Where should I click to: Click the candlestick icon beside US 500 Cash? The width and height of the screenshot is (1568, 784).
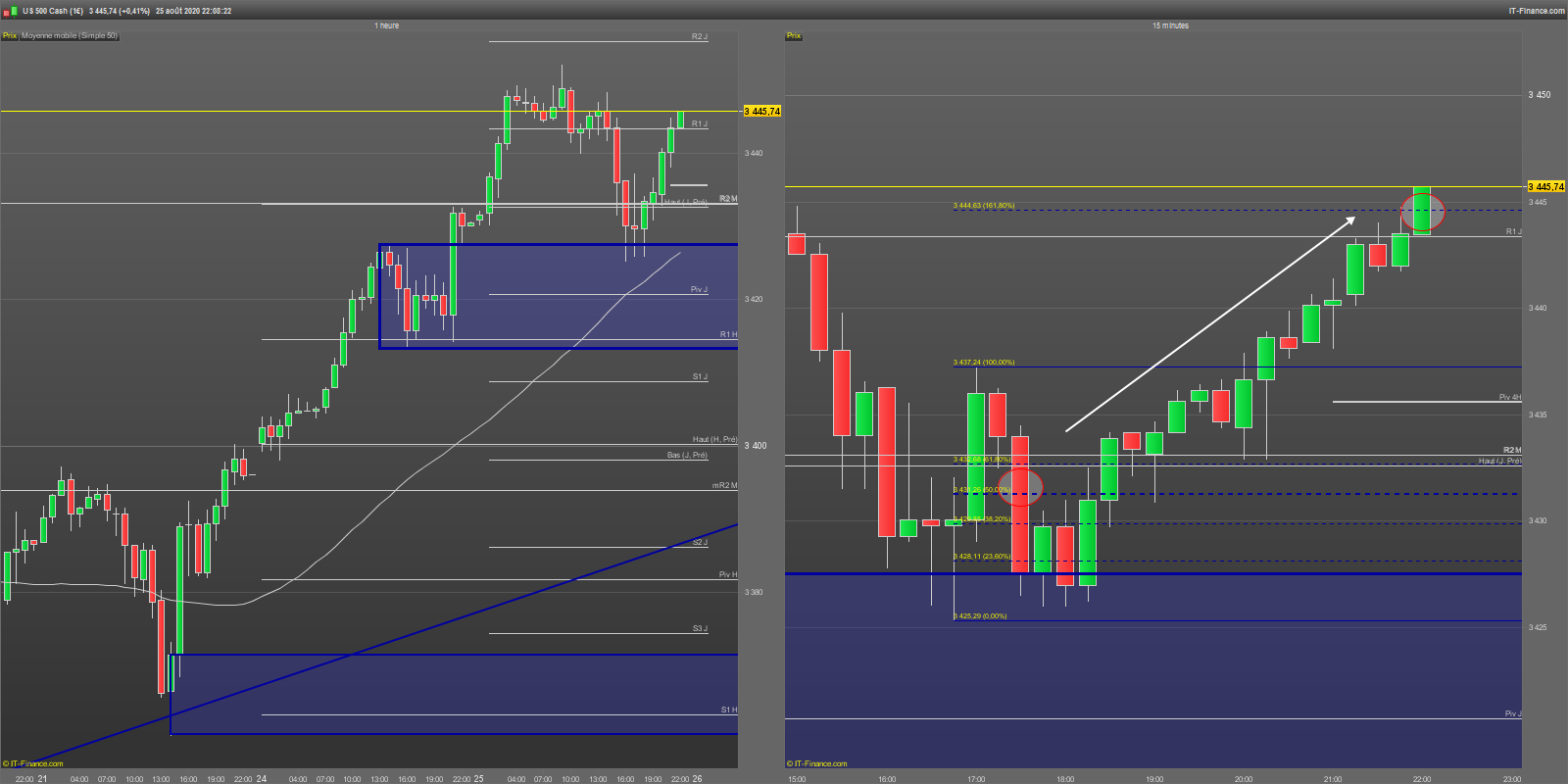tap(10, 11)
